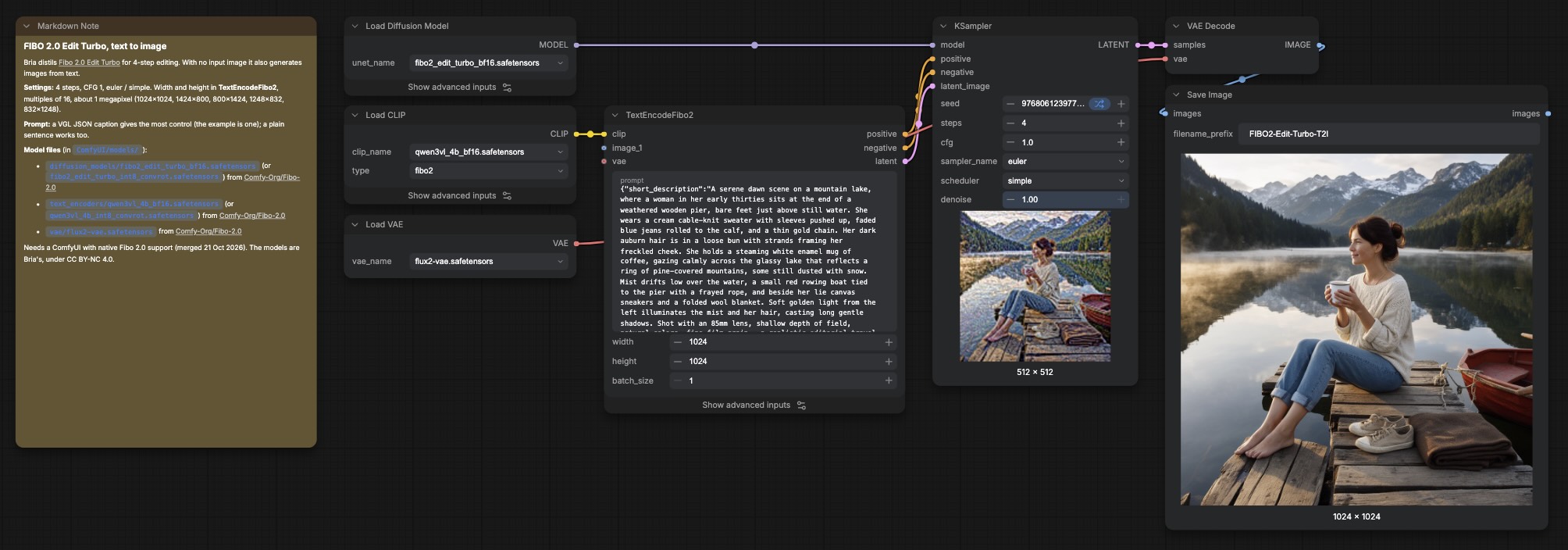
Task: Click the steps value field showing 4
Action: (x=1066, y=123)
